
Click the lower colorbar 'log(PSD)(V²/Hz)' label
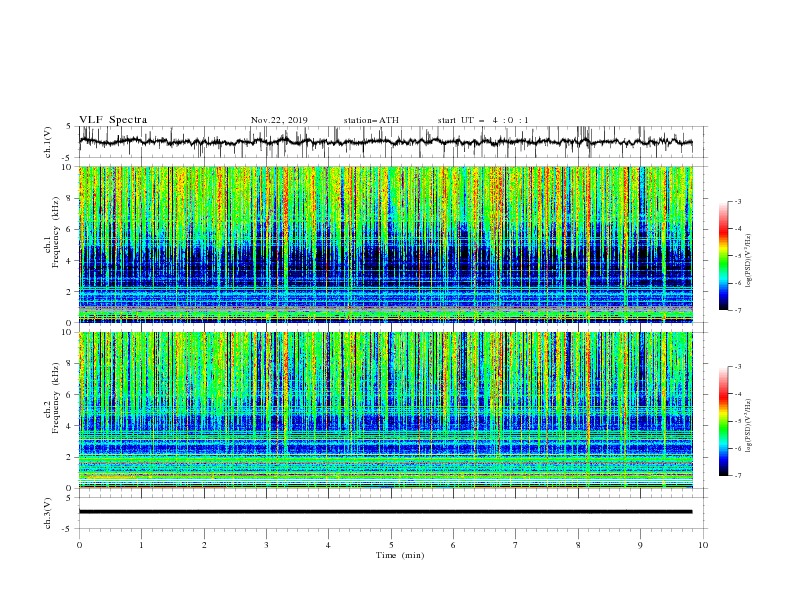pyautogui.click(x=749, y=425)
